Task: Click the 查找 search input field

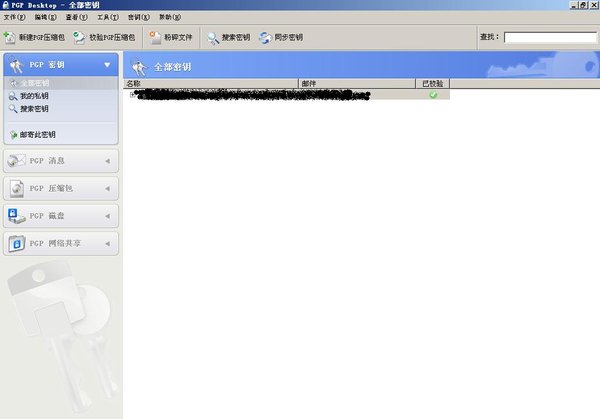Action: [550, 37]
